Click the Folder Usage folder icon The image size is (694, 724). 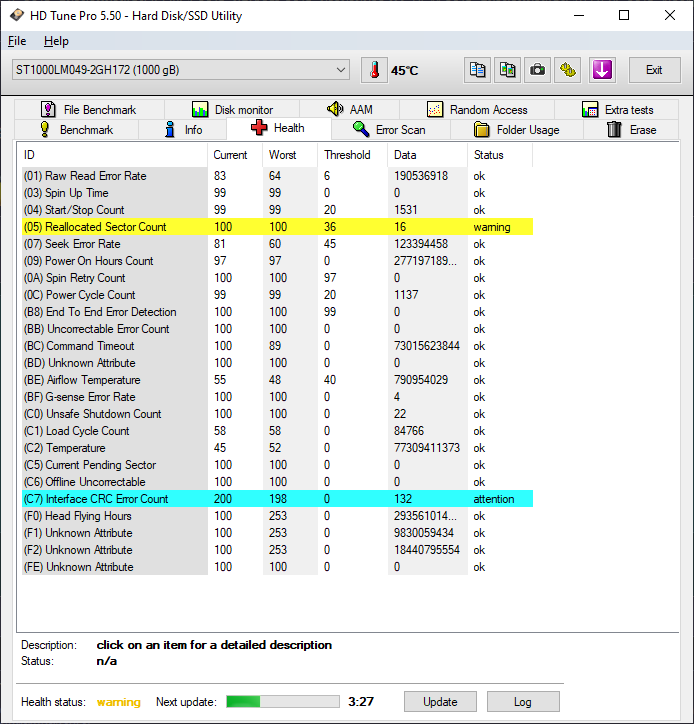(x=482, y=129)
